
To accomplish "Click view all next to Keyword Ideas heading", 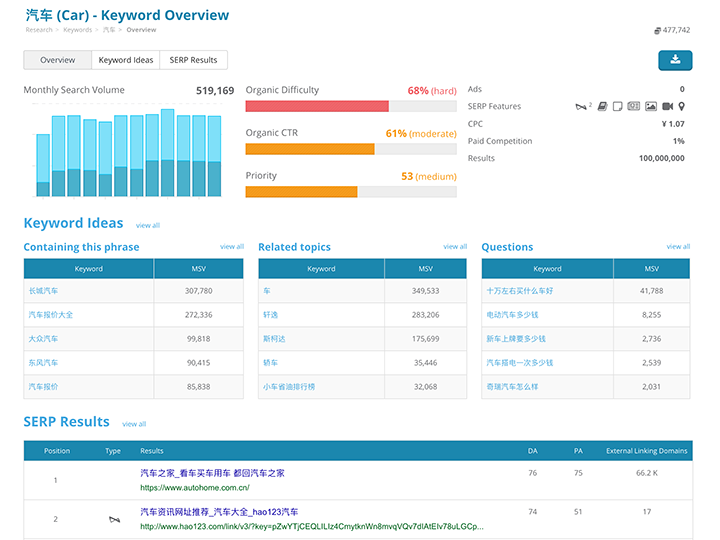I will click(147, 225).
